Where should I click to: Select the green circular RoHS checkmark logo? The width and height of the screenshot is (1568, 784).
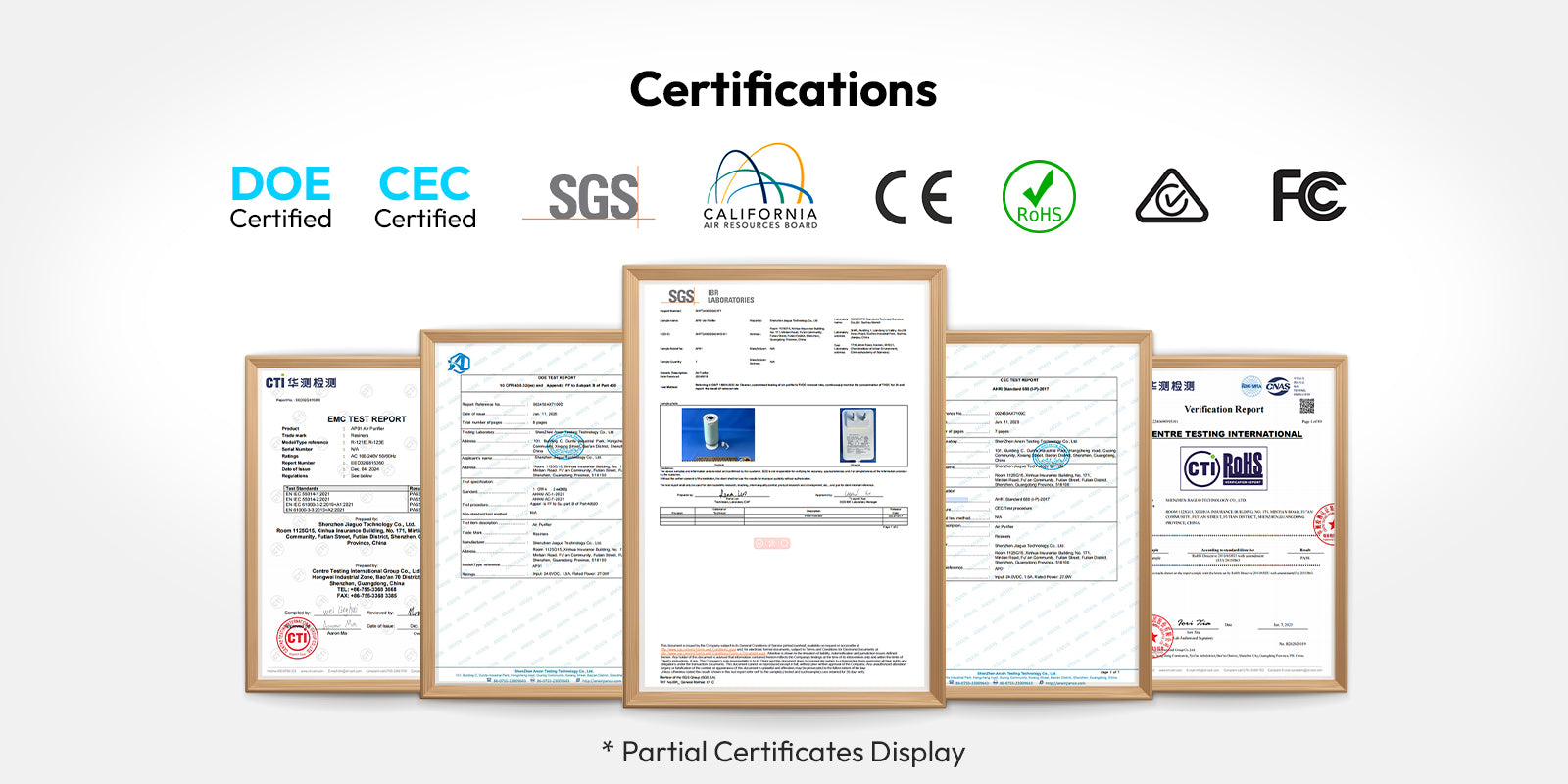[1039, 197]
